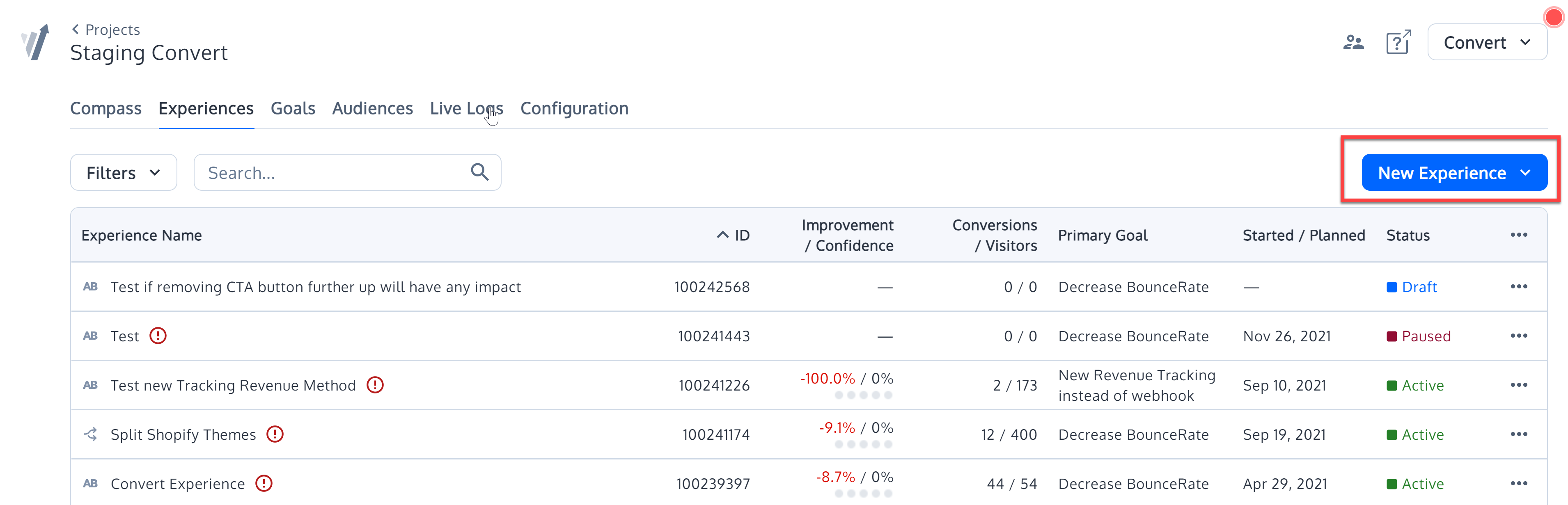Open the collaborators people icon
The image size is (1568, 505).
(x=1353, y=43)
